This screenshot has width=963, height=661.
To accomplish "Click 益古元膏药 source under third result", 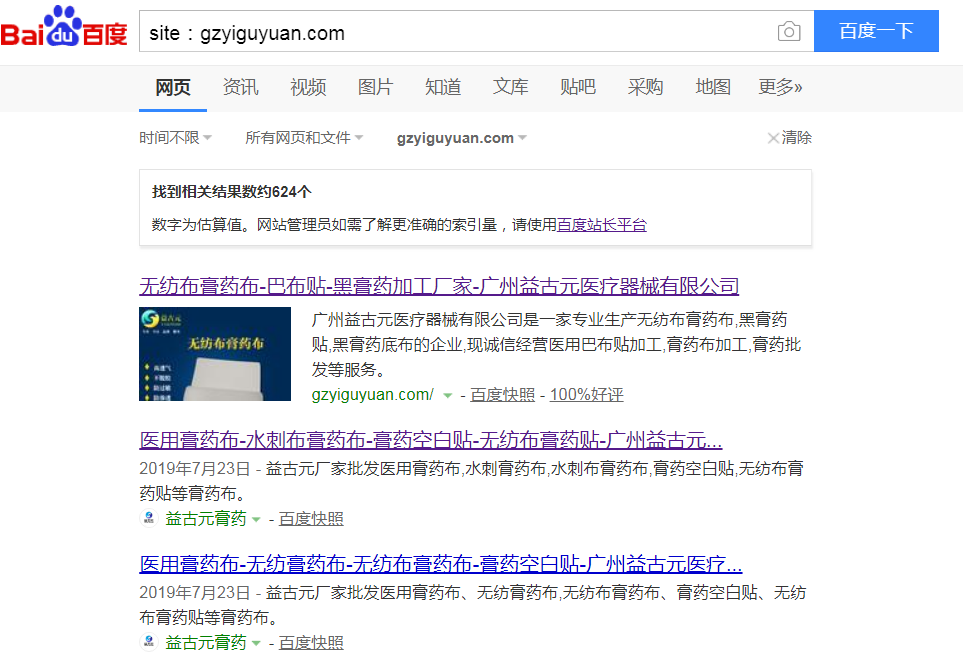I will coord(206,643).
